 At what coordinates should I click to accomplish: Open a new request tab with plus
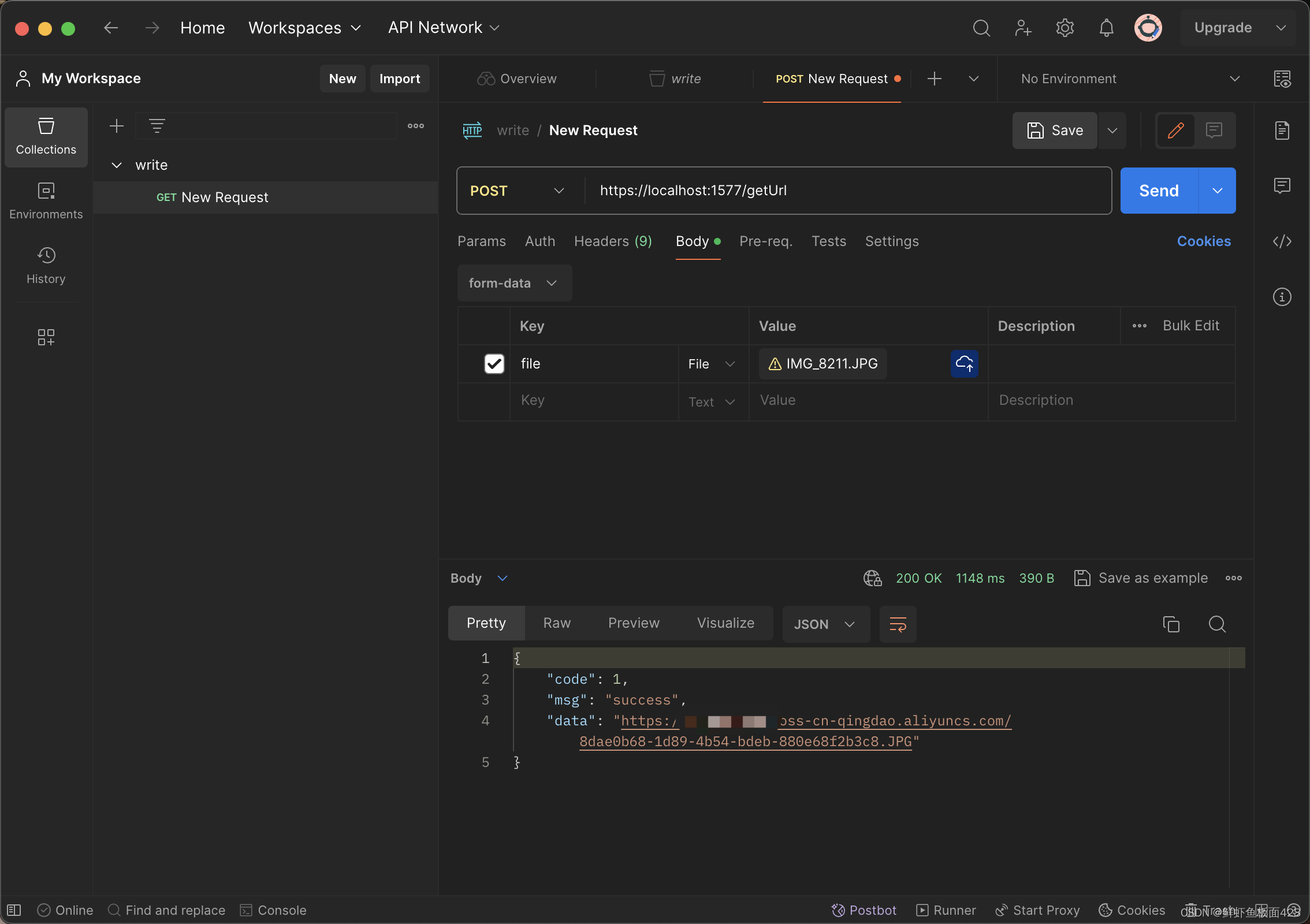tap(934, 79)
